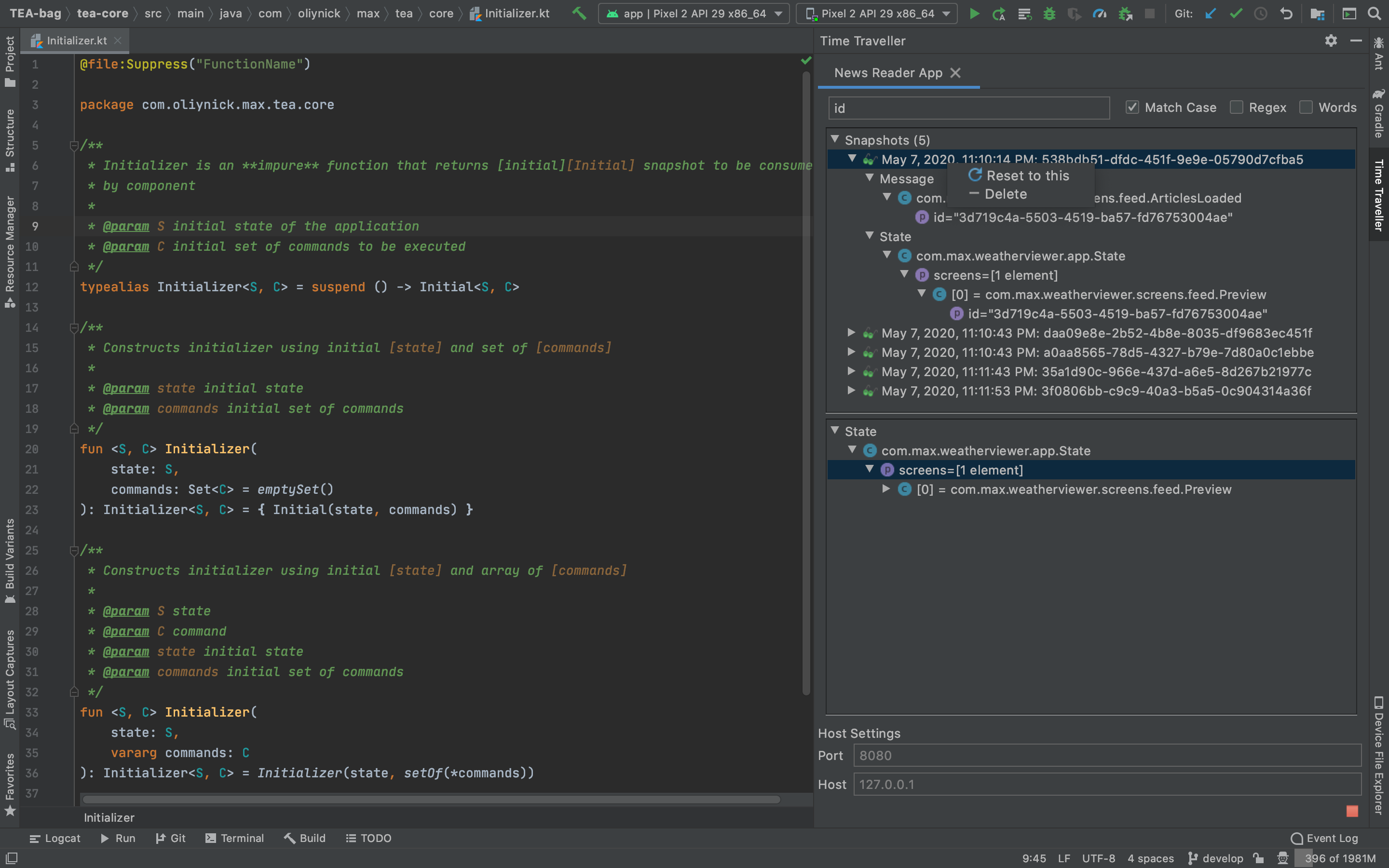Click red stop server square
This screenshot has width=1389, height=868.
click(1352, 811)
